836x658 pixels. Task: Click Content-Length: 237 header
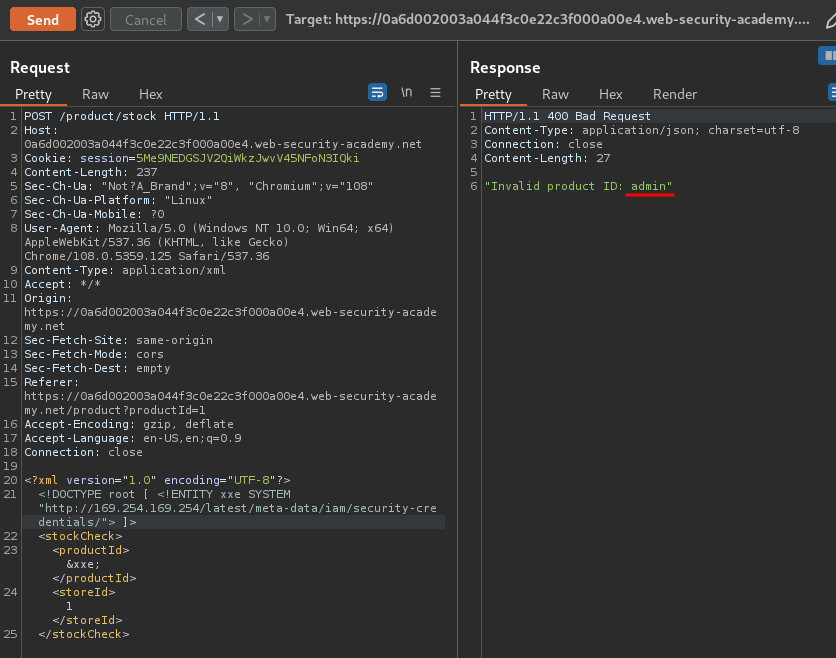click(x=91, y=172)
